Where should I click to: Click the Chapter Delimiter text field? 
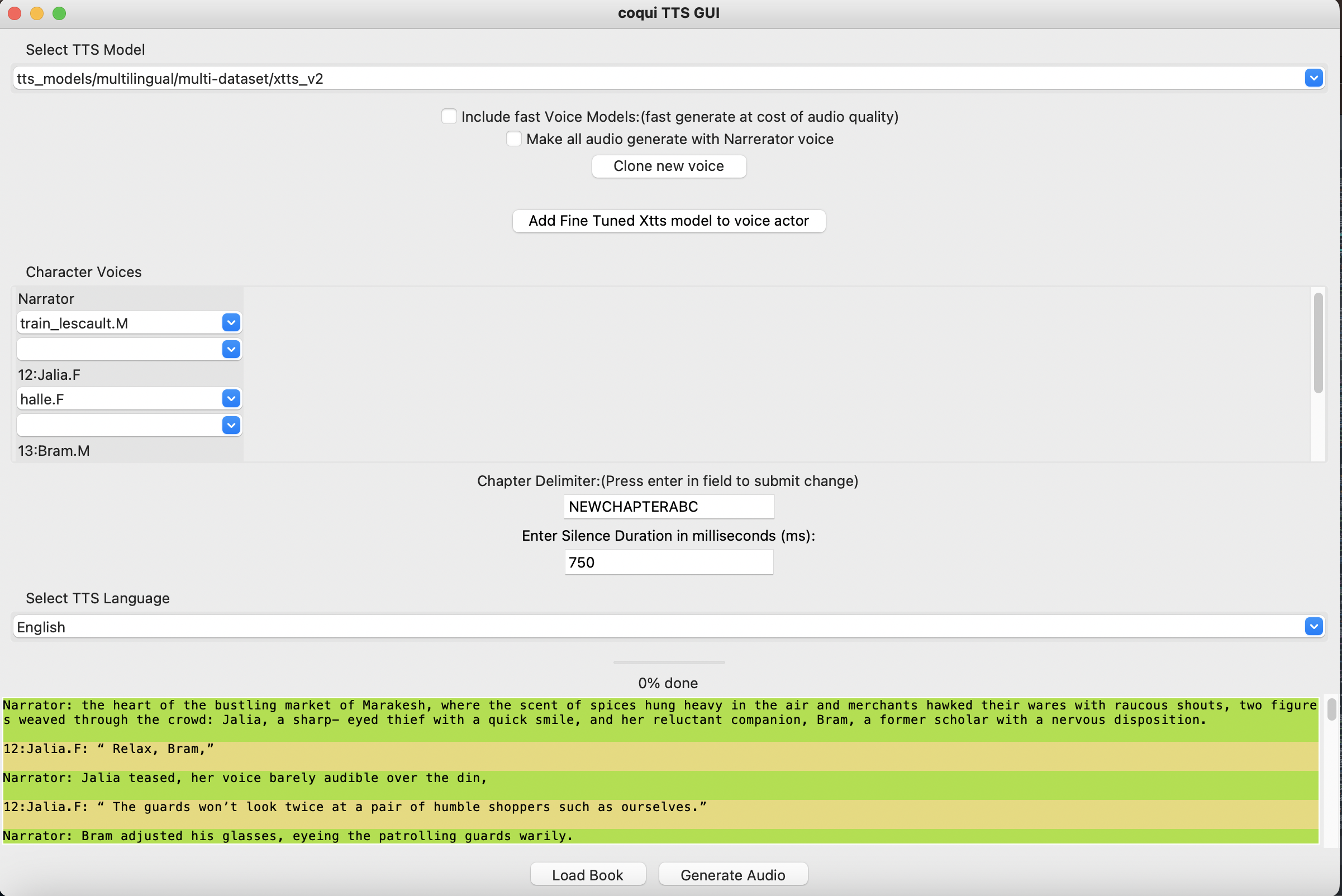coord(668,507)
